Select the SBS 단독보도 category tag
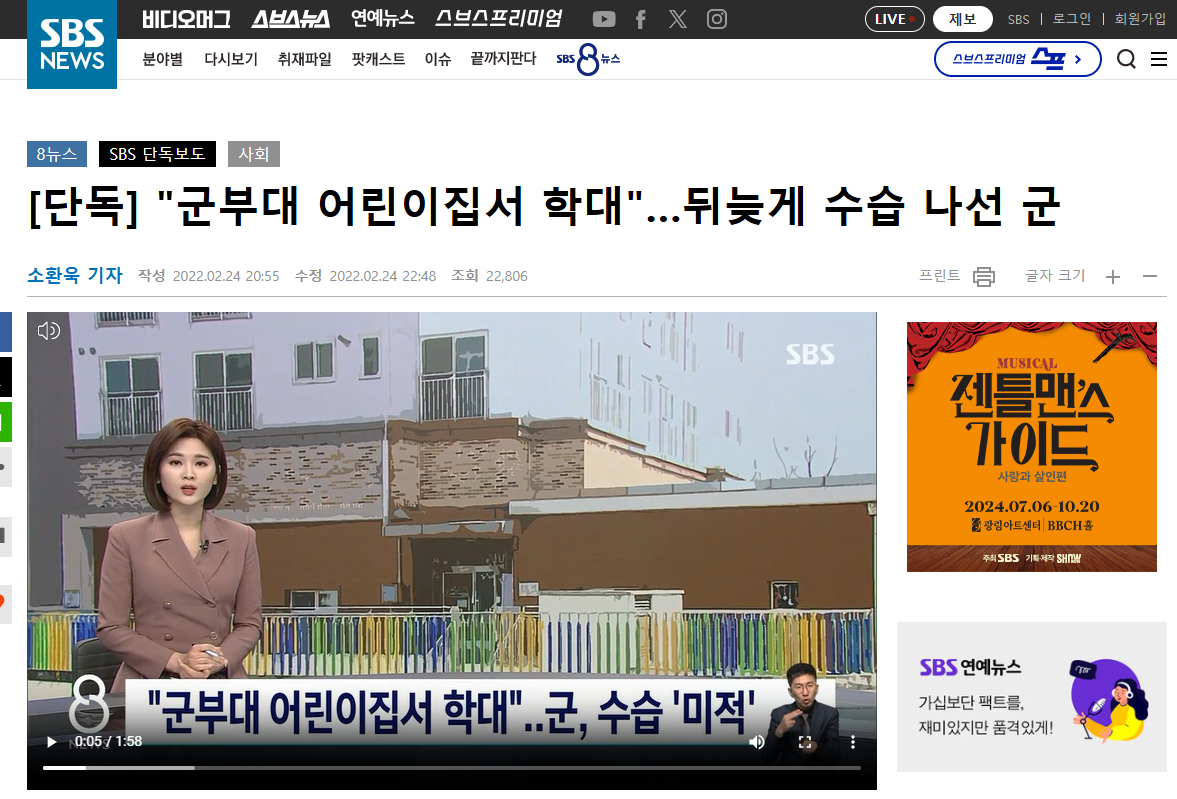Viewport: 1177px width, 799px height. 158,154
